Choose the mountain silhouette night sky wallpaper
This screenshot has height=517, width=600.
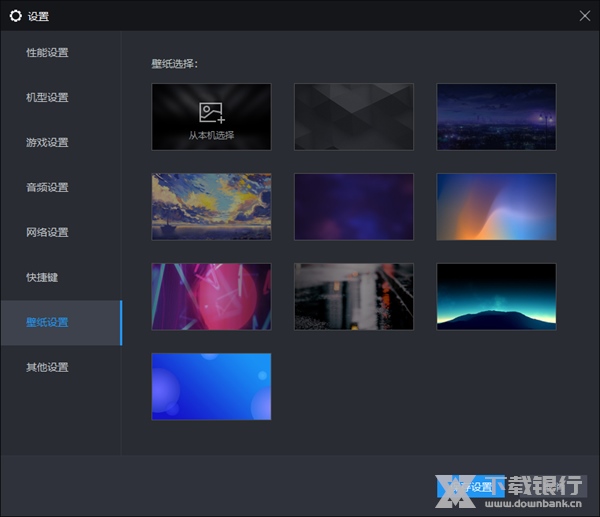click(x=496, y=297)
